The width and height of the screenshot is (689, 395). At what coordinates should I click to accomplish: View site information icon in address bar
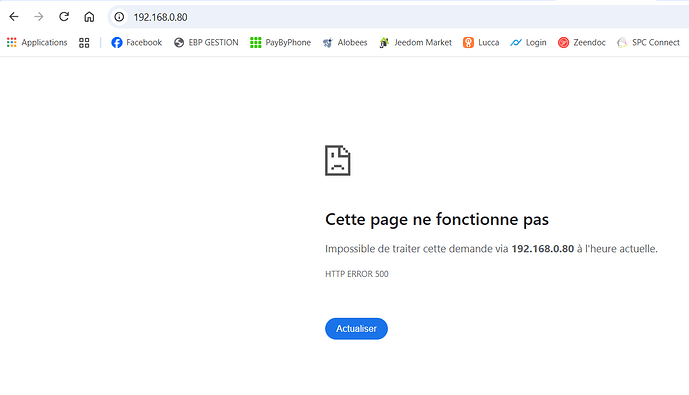tap(119, 17)
